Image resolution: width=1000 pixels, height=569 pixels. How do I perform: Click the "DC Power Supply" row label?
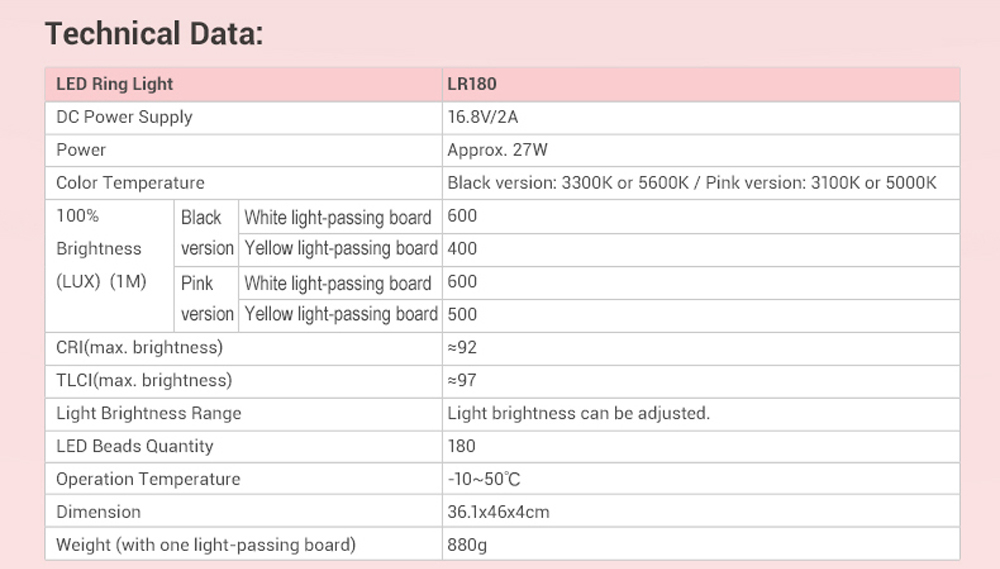[124, 117]
